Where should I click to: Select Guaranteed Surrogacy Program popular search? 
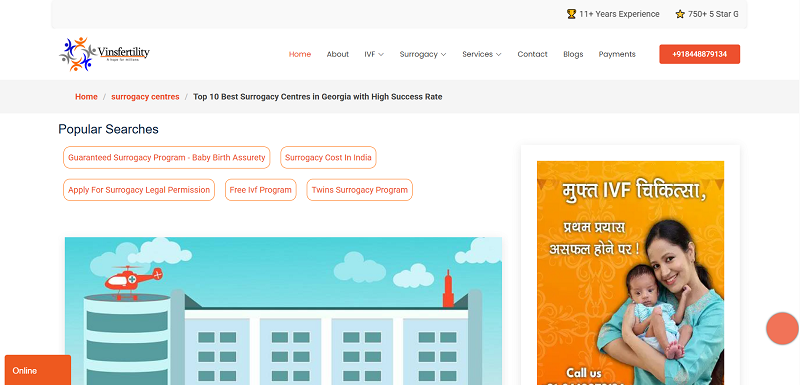(167, 158)
